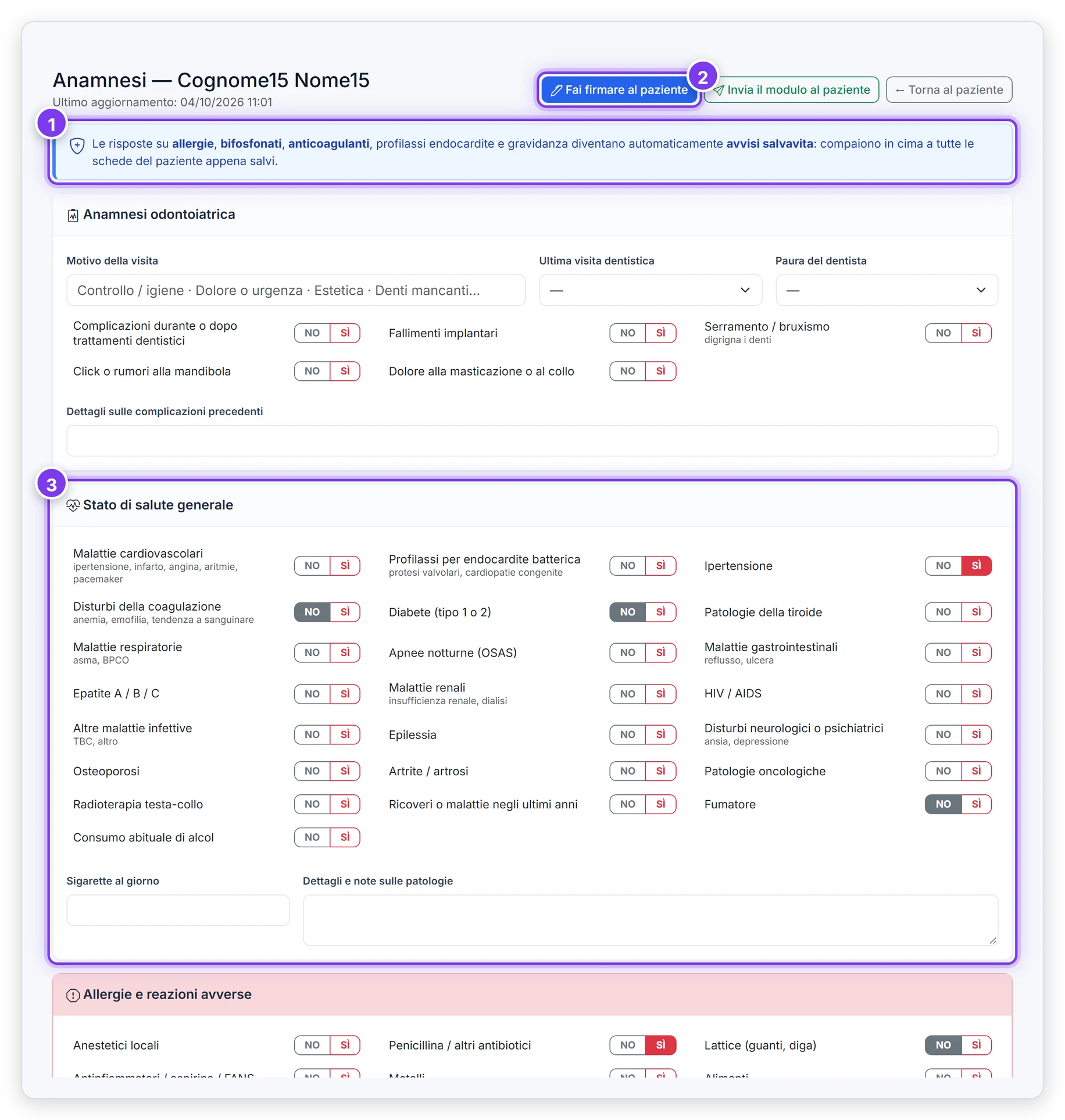Click the clipboard icon beside Anamnesi odontoiatrica
Viewport: 1065px width, 1120px height.
coord(73,215)
